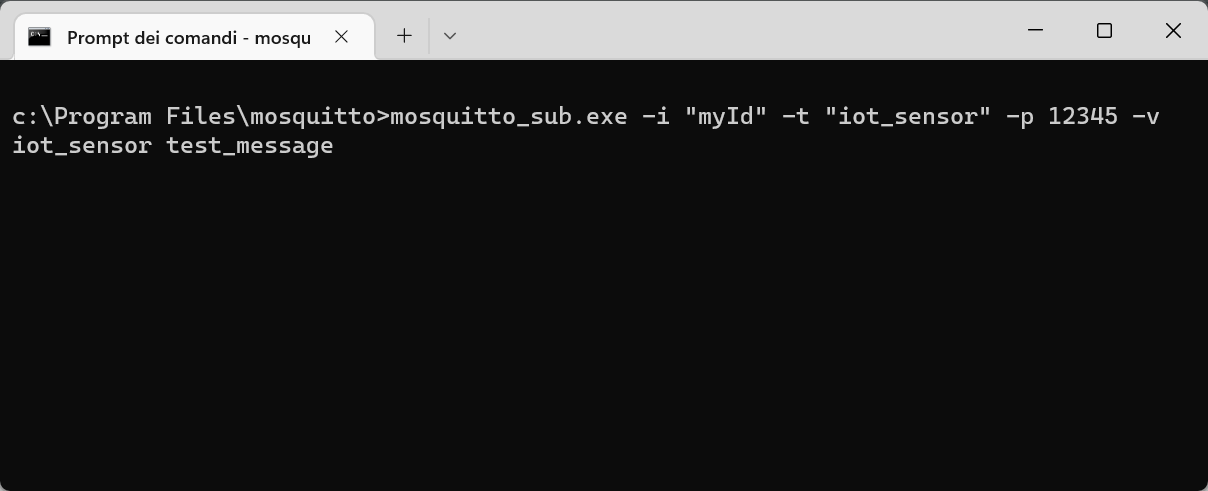Click the -t option in the command

pos(796,117)
